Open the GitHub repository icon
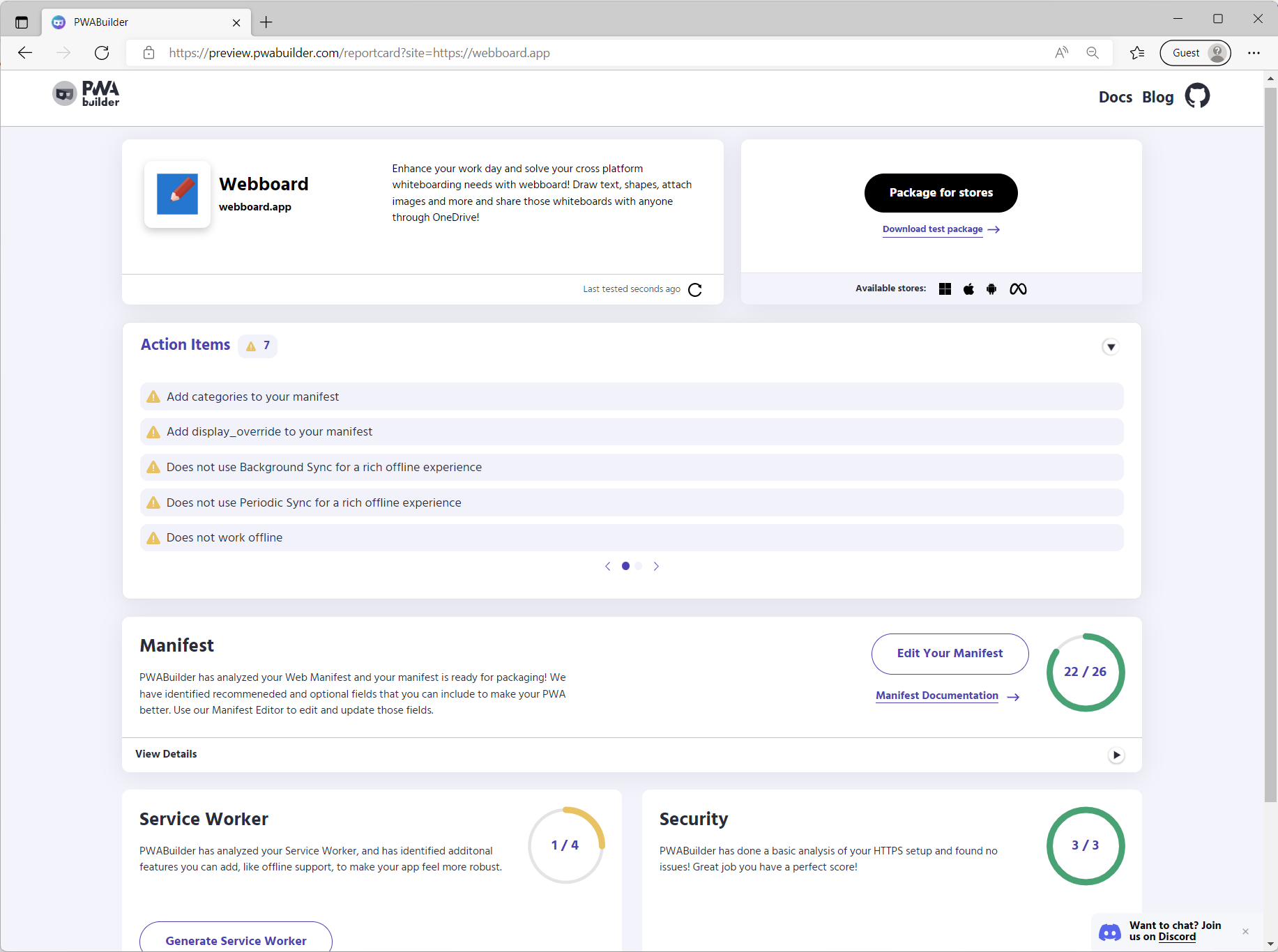 pyautogui.click(x=1197, y=96)
